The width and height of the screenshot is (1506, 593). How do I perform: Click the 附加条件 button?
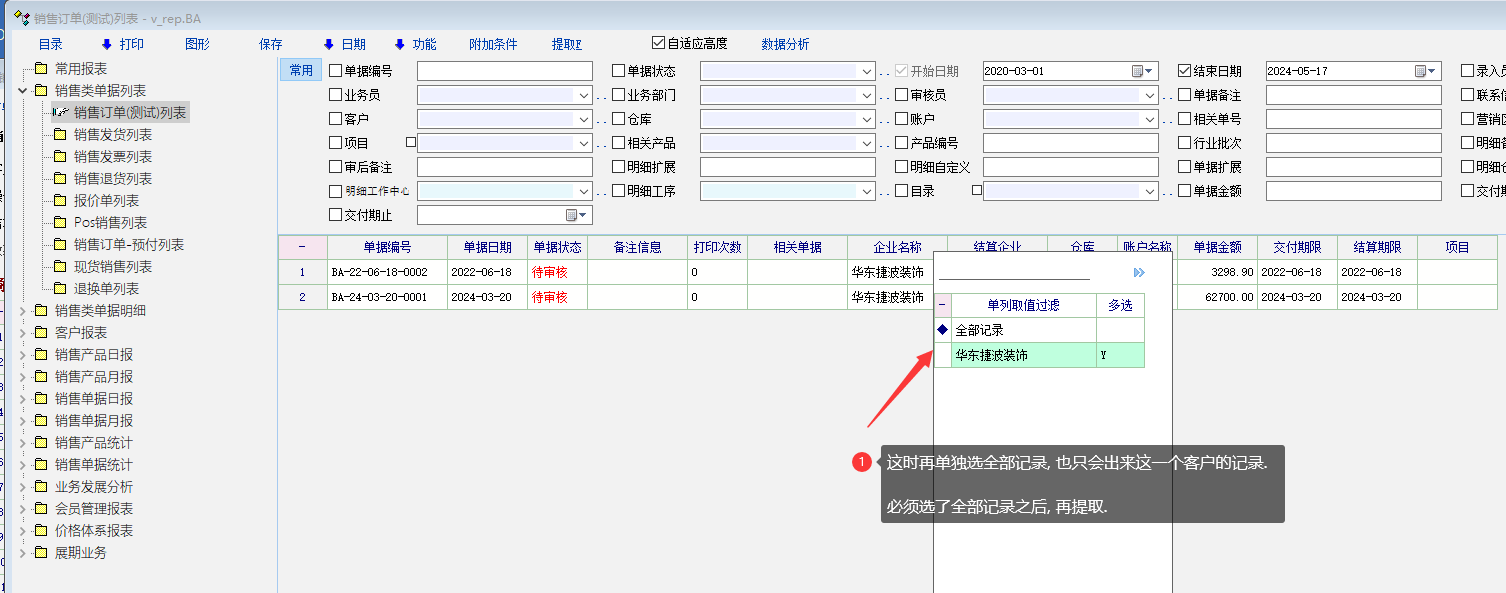493,44
